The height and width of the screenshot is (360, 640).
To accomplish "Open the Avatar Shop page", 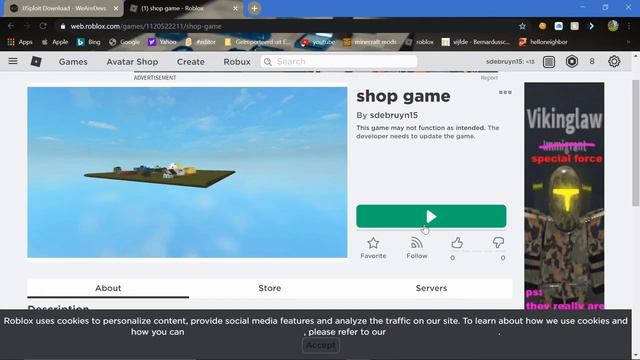I will [x=132, y=62].
